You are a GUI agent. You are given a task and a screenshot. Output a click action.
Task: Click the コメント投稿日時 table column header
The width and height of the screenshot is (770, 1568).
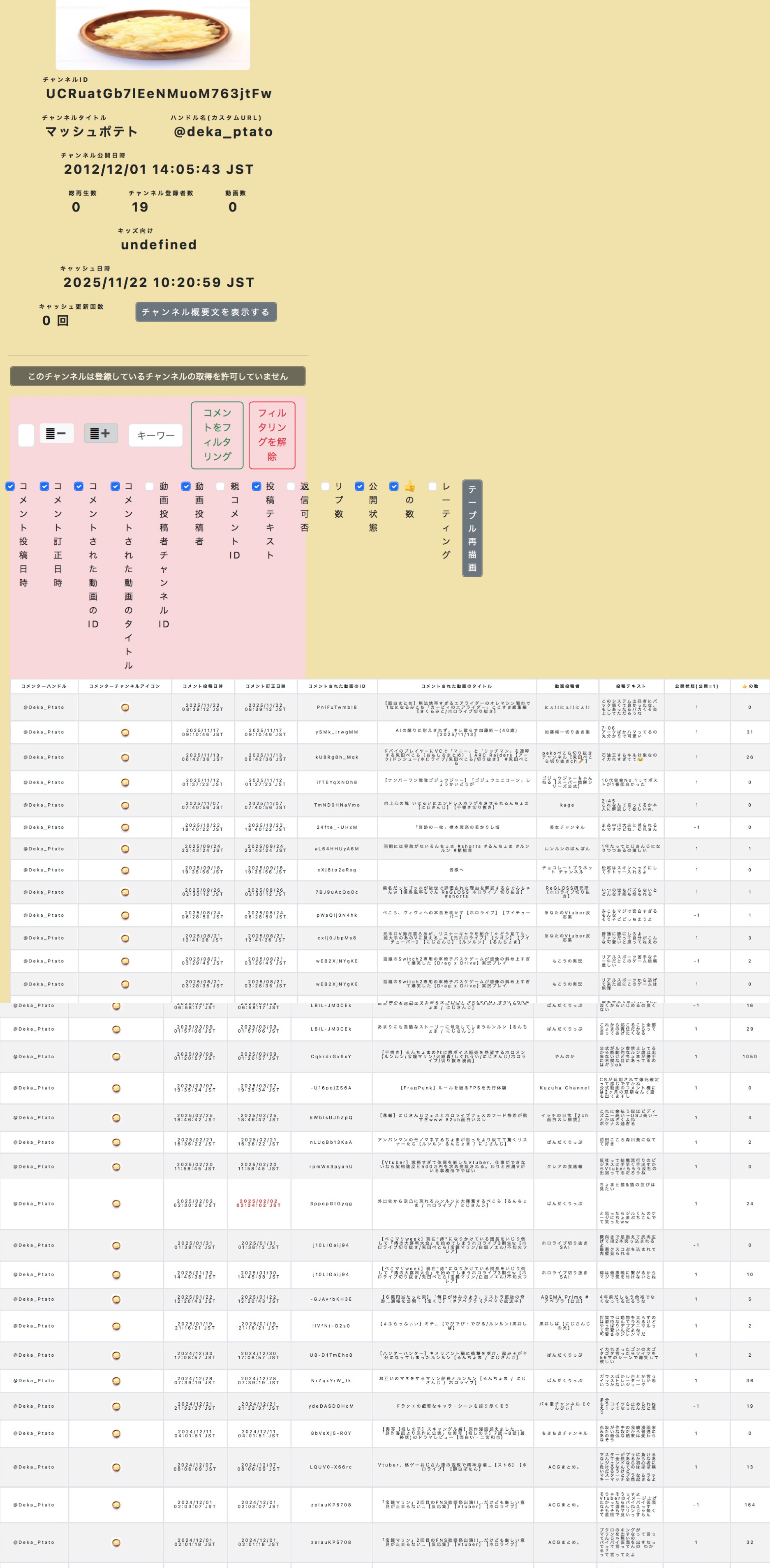tap(203, 686)
